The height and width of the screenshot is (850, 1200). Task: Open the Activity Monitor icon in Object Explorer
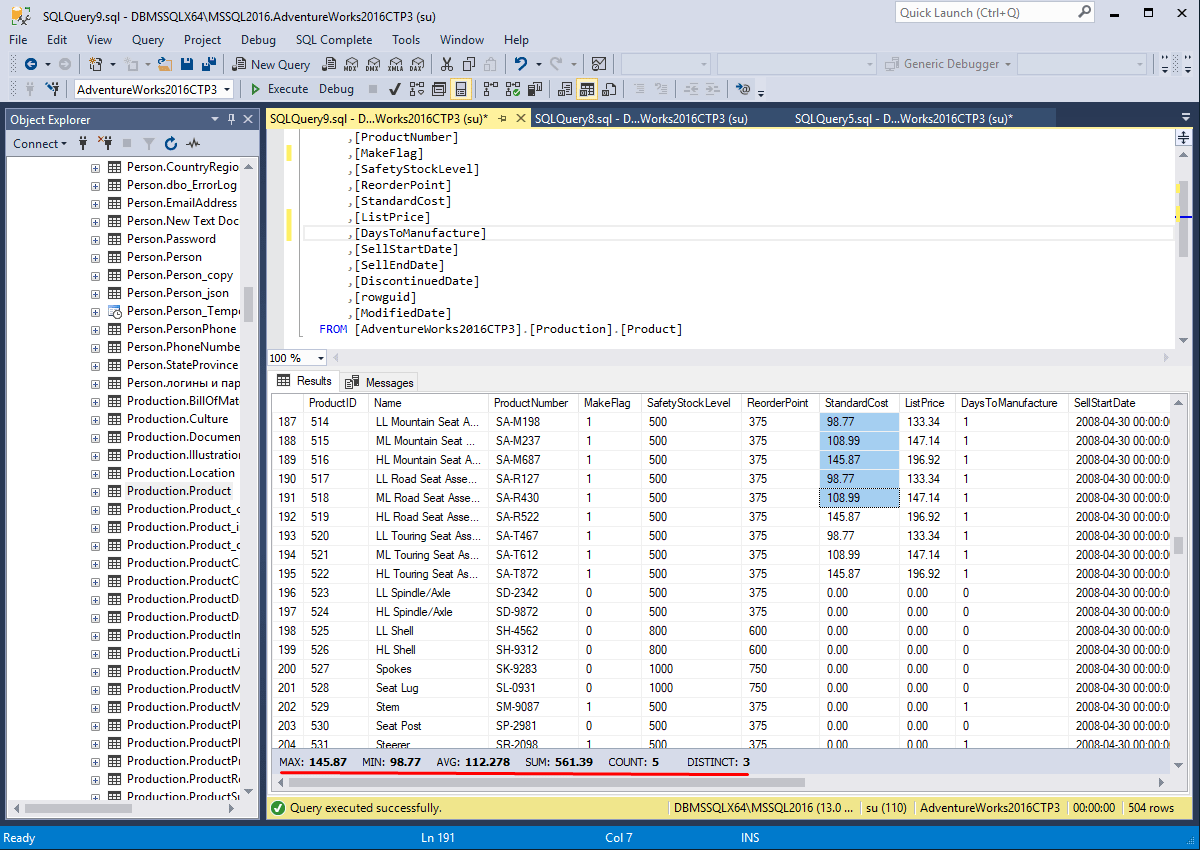(x=193, y=144)
